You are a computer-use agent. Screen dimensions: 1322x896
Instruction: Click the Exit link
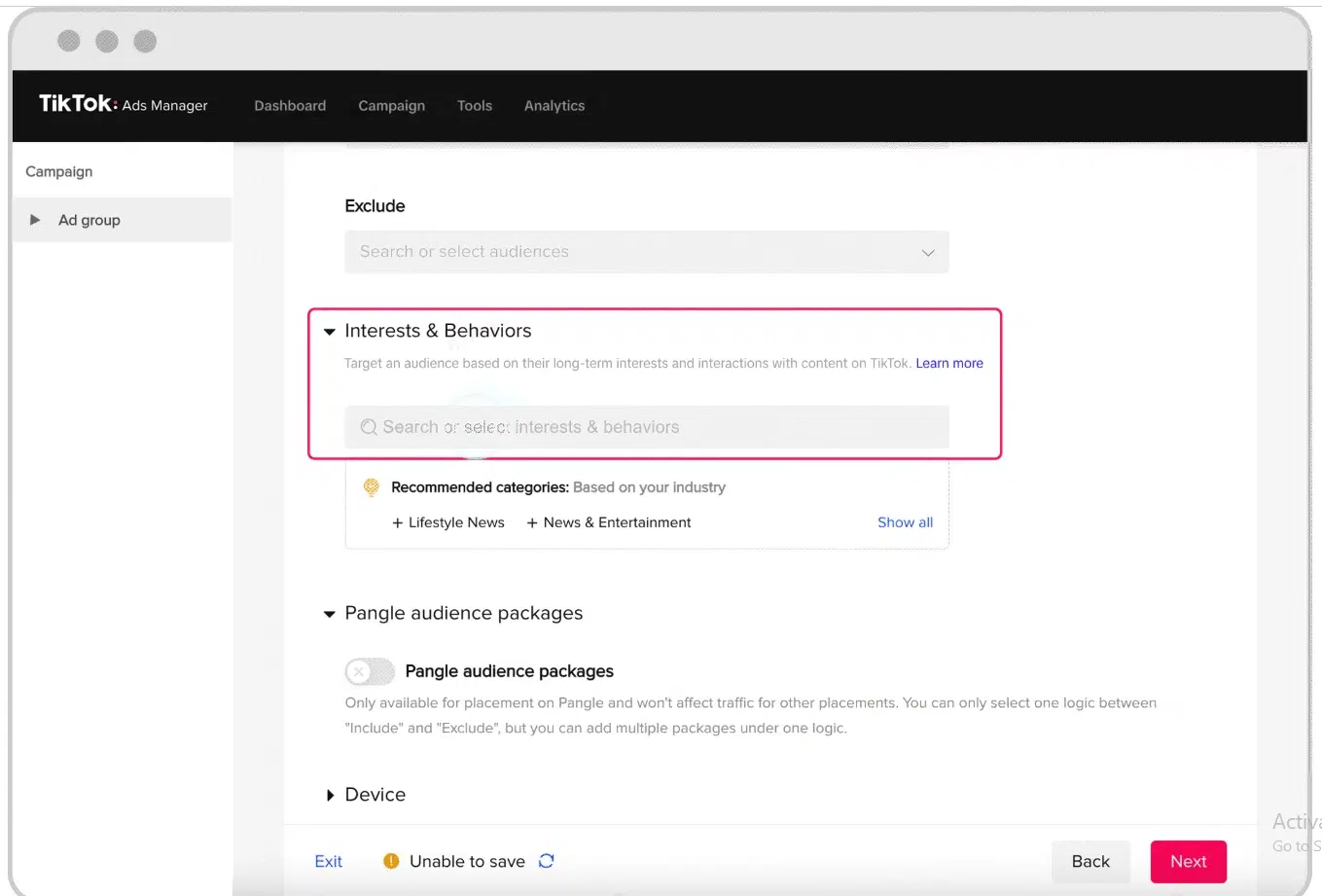click(x=329, y=861)
